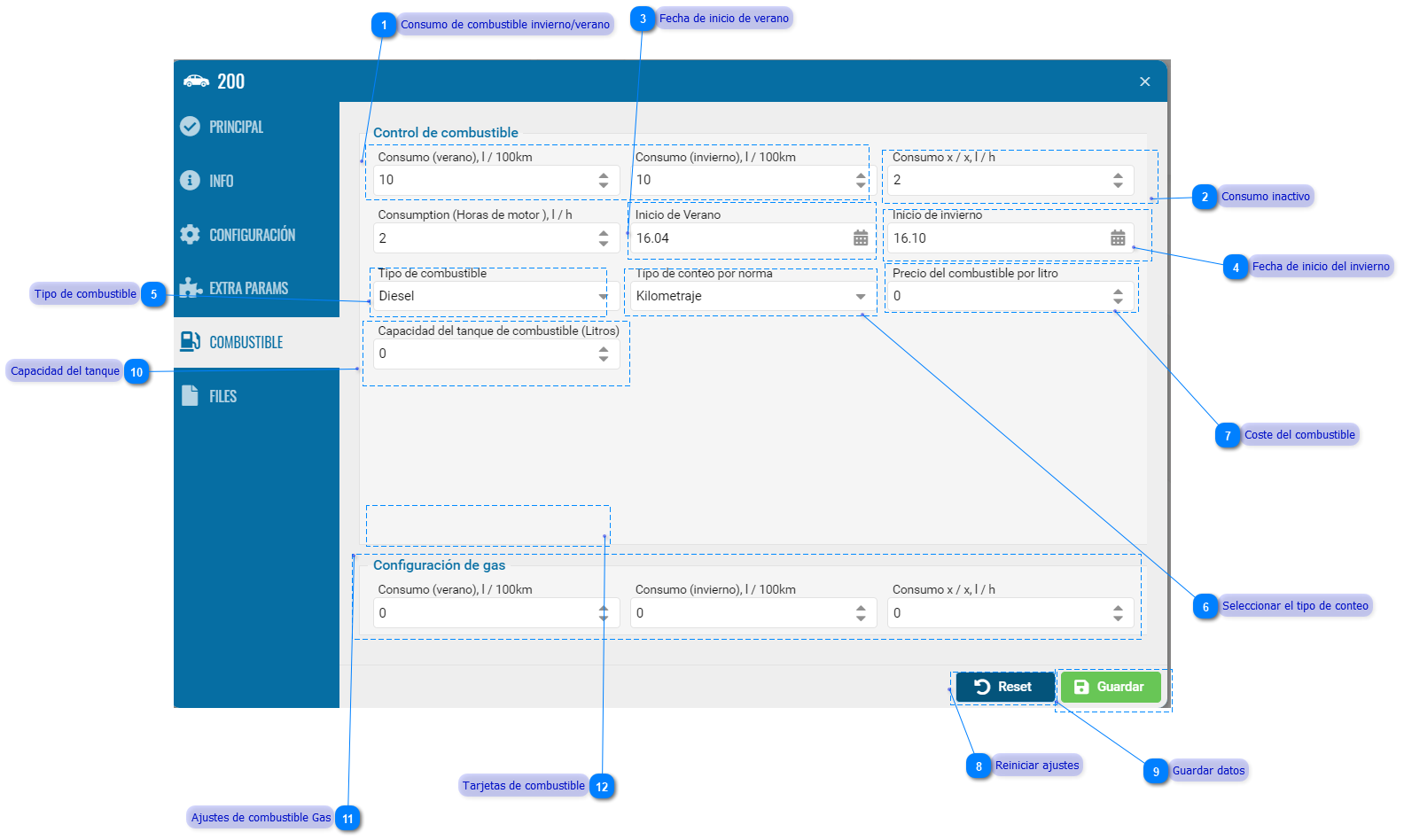Click the Inicio de invierno date field
Image resolution: width=1404 pixels, height=840 pixels.
click(x=1010, y=238)
